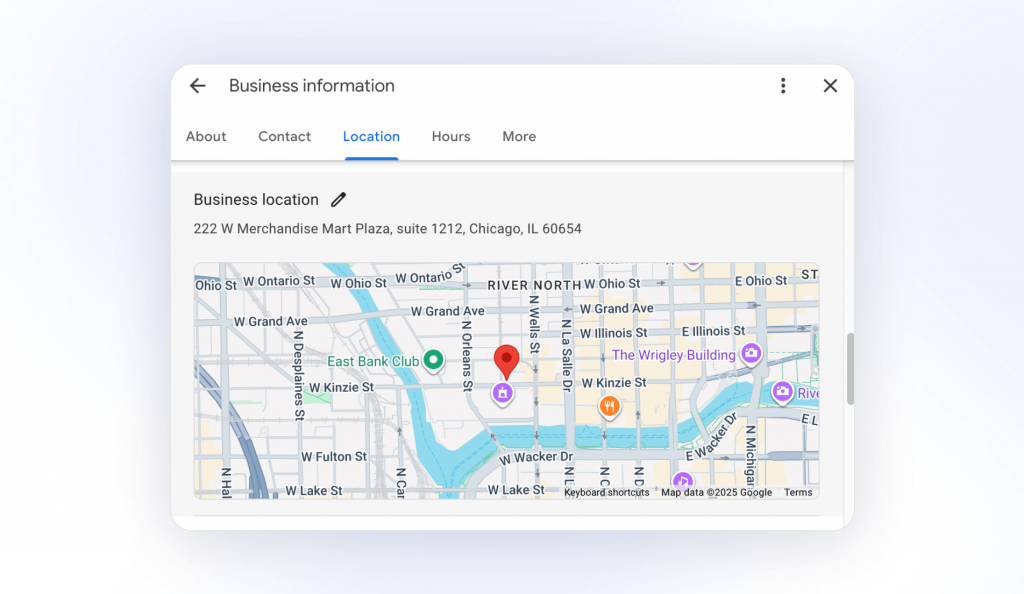
Task: Click The Wrigley Building label
Action: click(673, 355)
